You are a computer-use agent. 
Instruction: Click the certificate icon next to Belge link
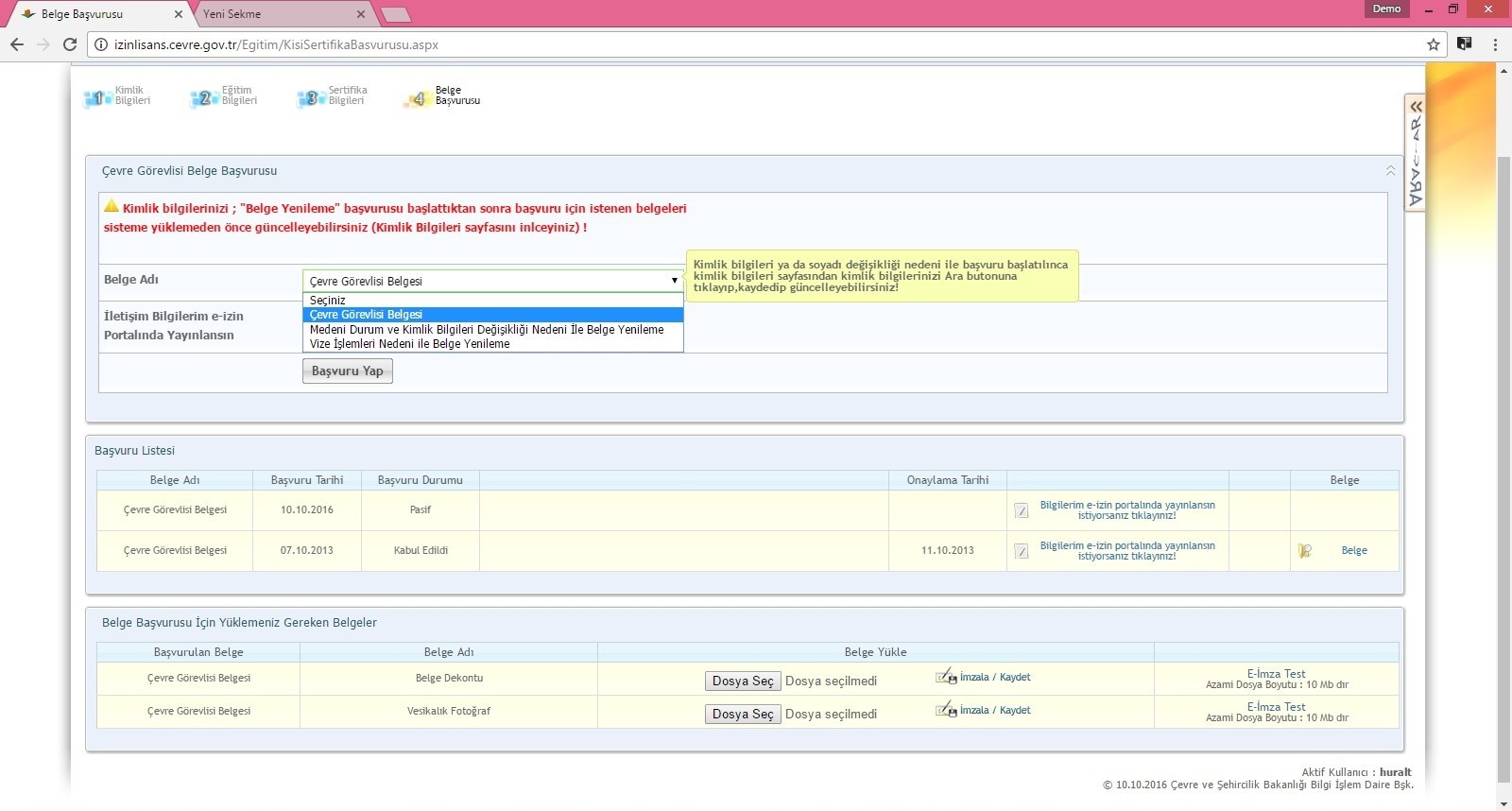point(1305,551)
